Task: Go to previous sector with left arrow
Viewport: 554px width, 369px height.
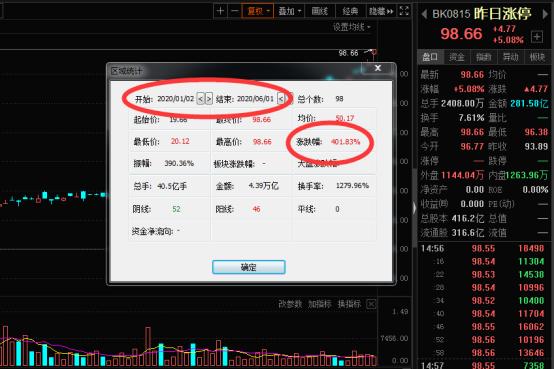Action: tap(424, 14)
